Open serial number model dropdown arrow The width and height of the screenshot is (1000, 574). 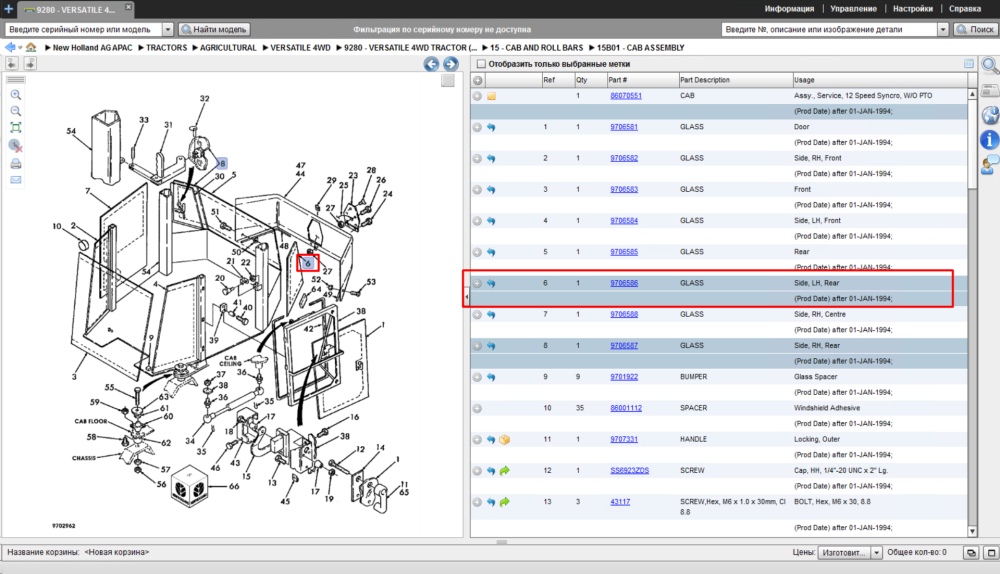[168, 29]
